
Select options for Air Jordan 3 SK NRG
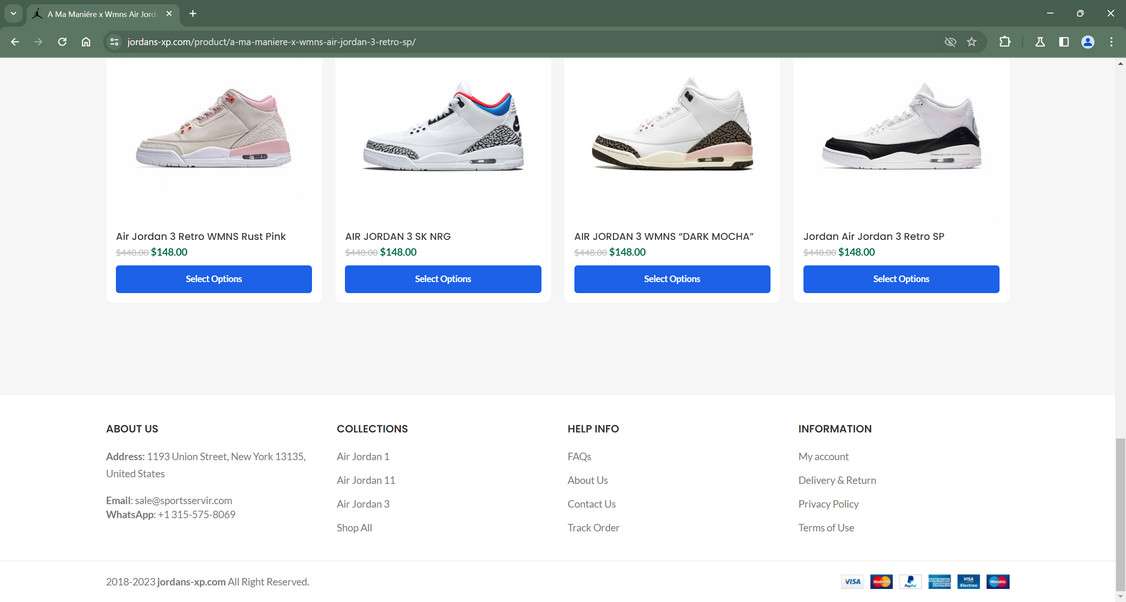click(443, 279)
